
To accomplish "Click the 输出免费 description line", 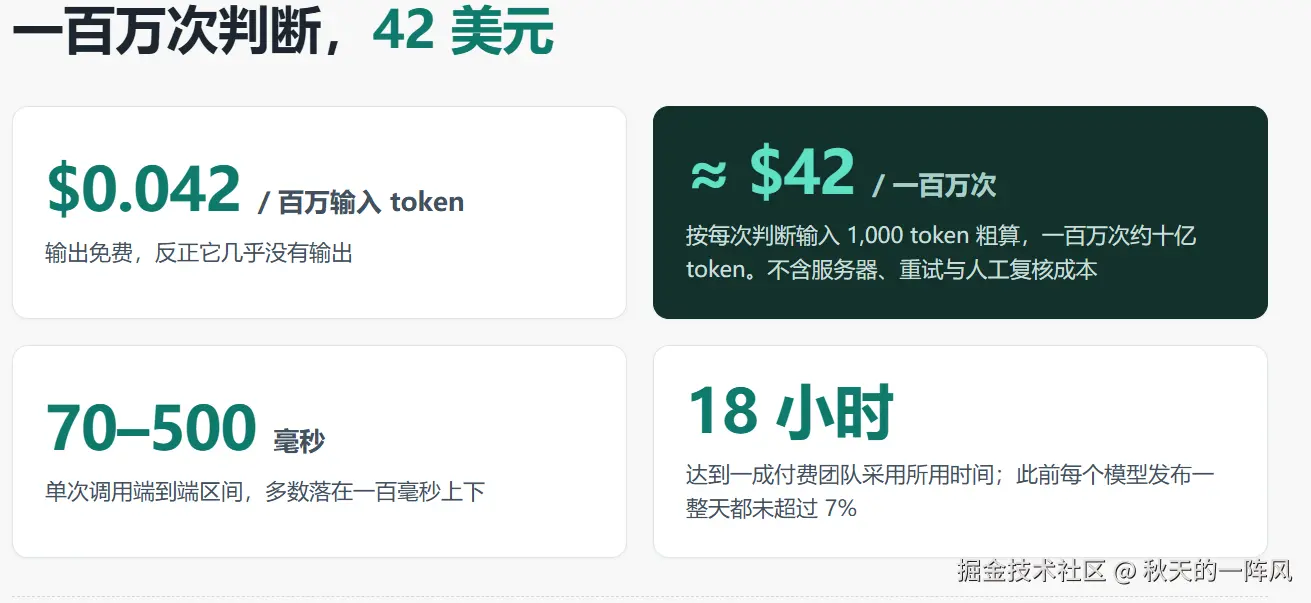I will (x=199, y=253).
